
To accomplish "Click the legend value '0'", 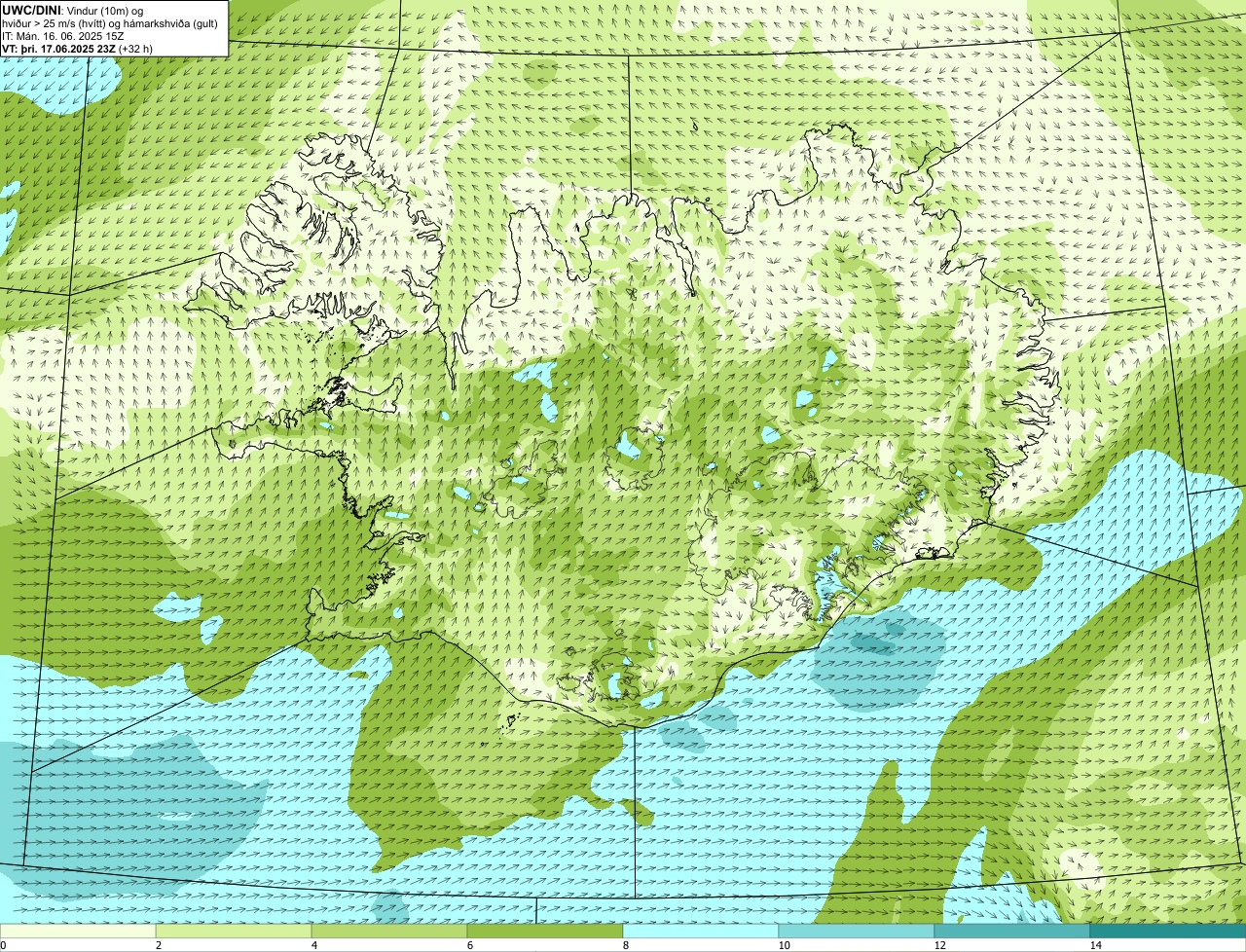I will pos(3,945).
